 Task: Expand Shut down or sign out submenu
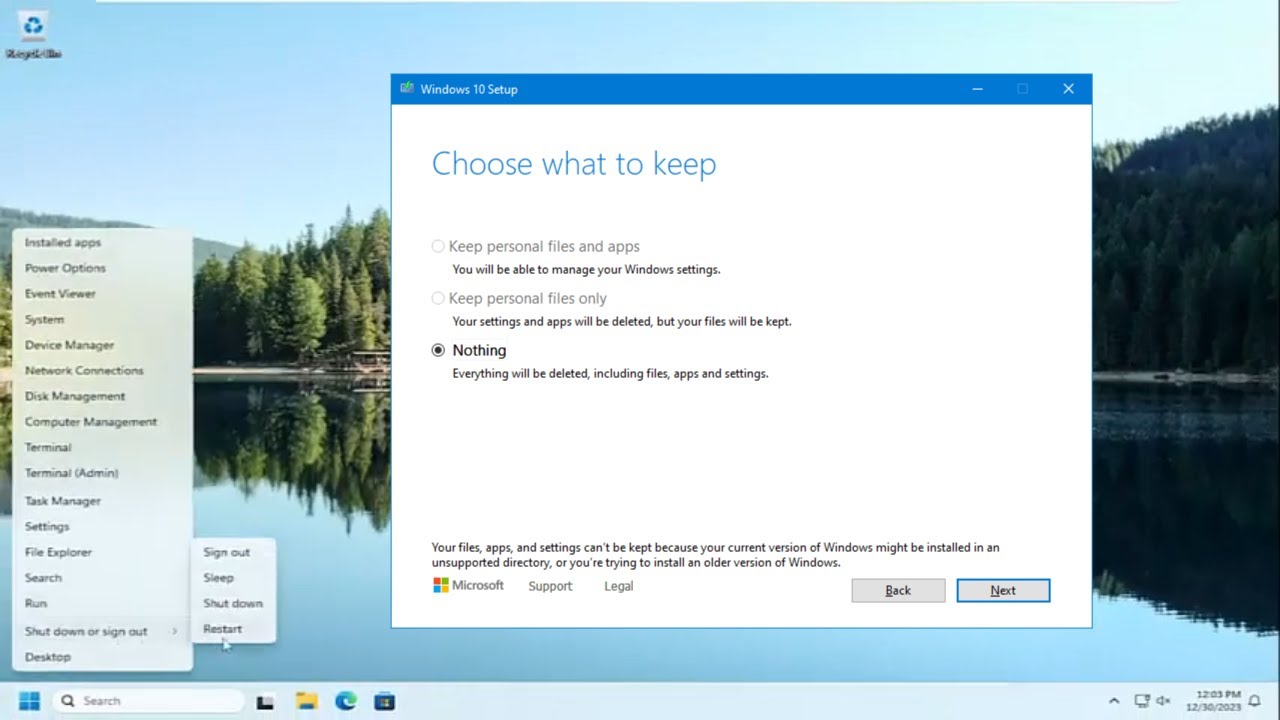click(102, 632)
